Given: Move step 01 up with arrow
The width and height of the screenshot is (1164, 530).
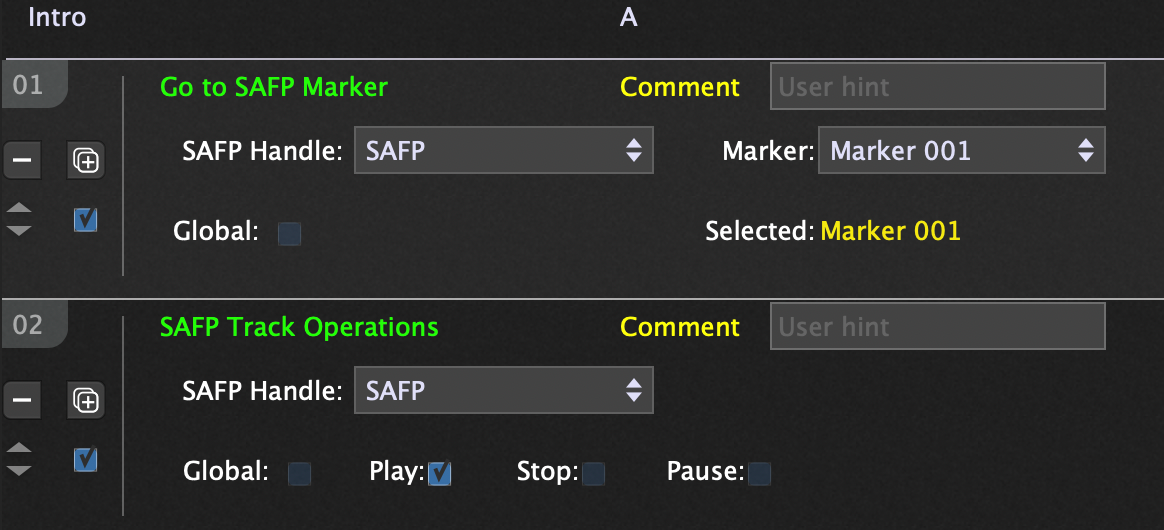Looking at the screenshot, I should pyautogui.click(x=19, y=209).
